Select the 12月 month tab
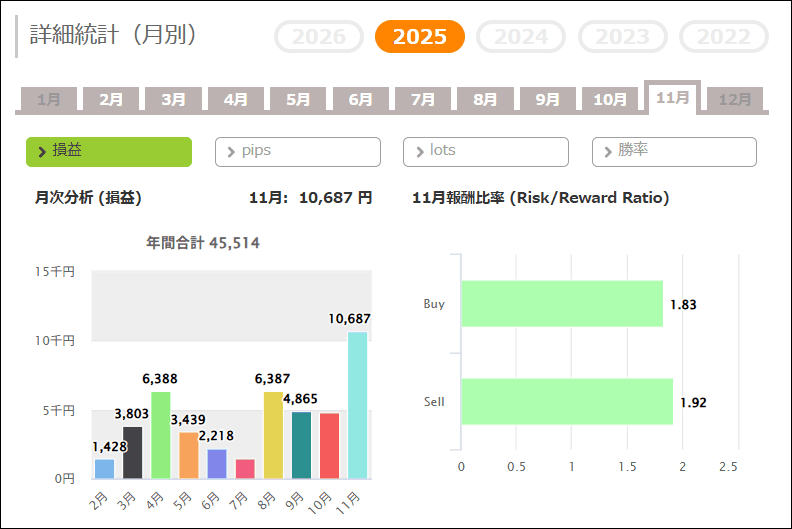This screenshot has height=529, width=792. click(x=735, y=100)
